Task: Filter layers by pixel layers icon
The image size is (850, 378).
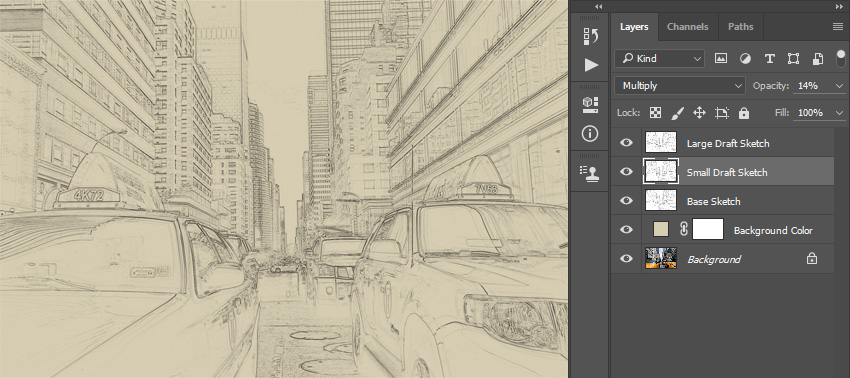Action: [x=720, y=59]
